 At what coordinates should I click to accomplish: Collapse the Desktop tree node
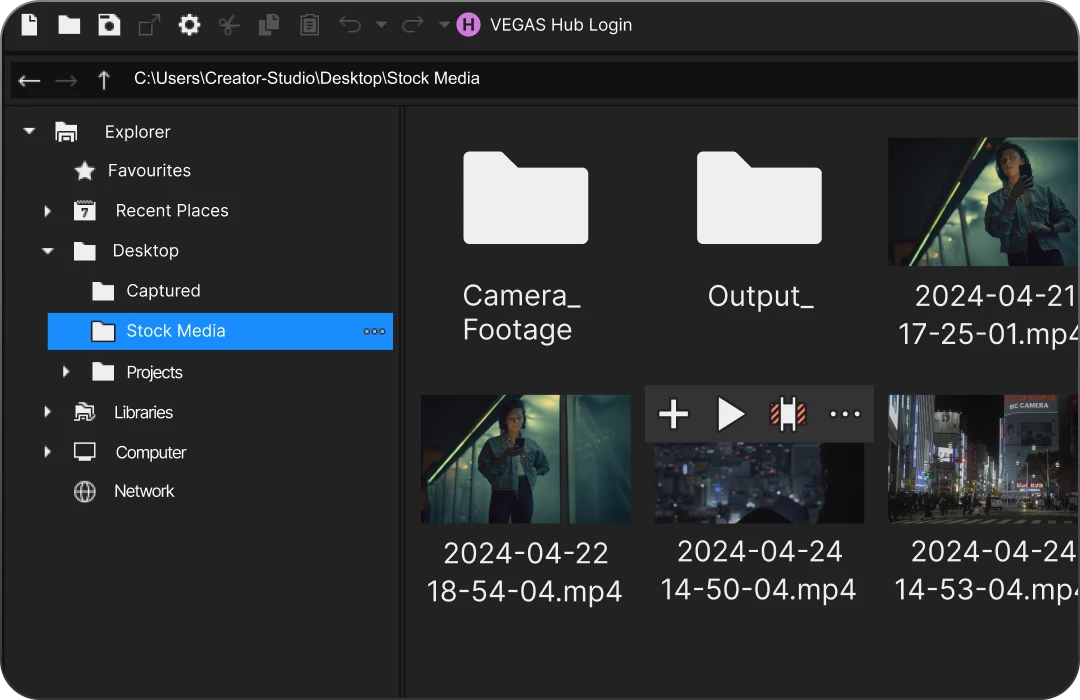pyautogui.click(x=47, y=251)
